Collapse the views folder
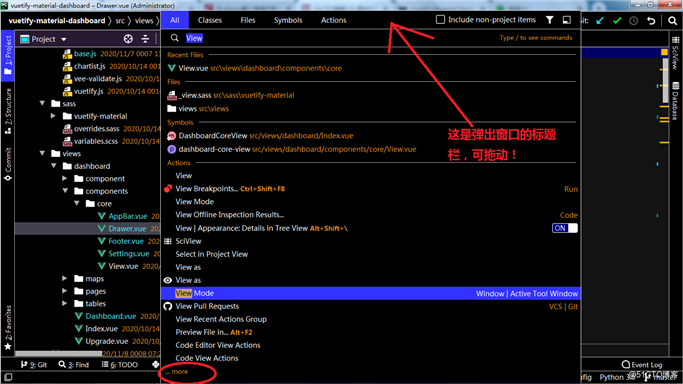 tap(42, 154)
